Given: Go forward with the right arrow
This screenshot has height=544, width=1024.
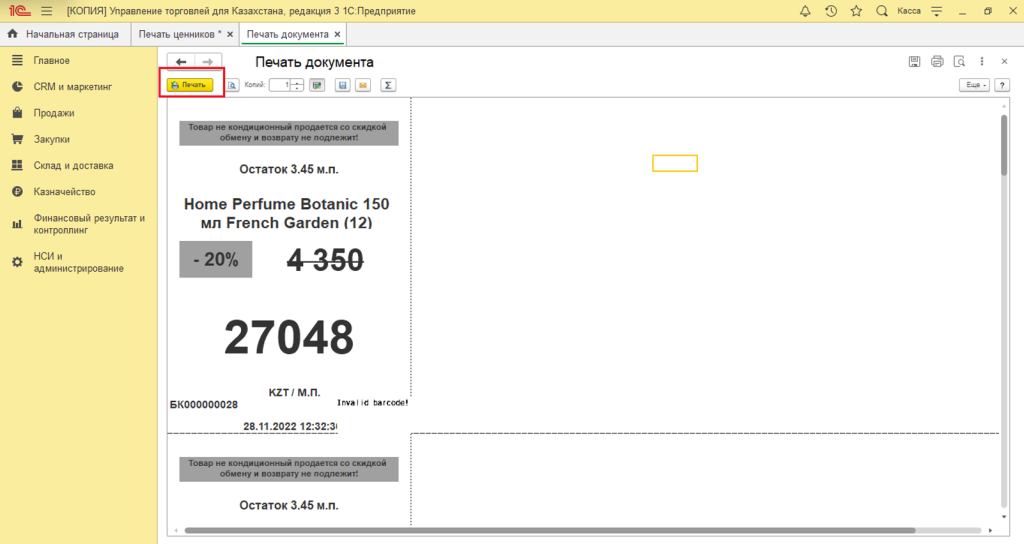Looking at the screenshot, I should [x=208, y=62].
